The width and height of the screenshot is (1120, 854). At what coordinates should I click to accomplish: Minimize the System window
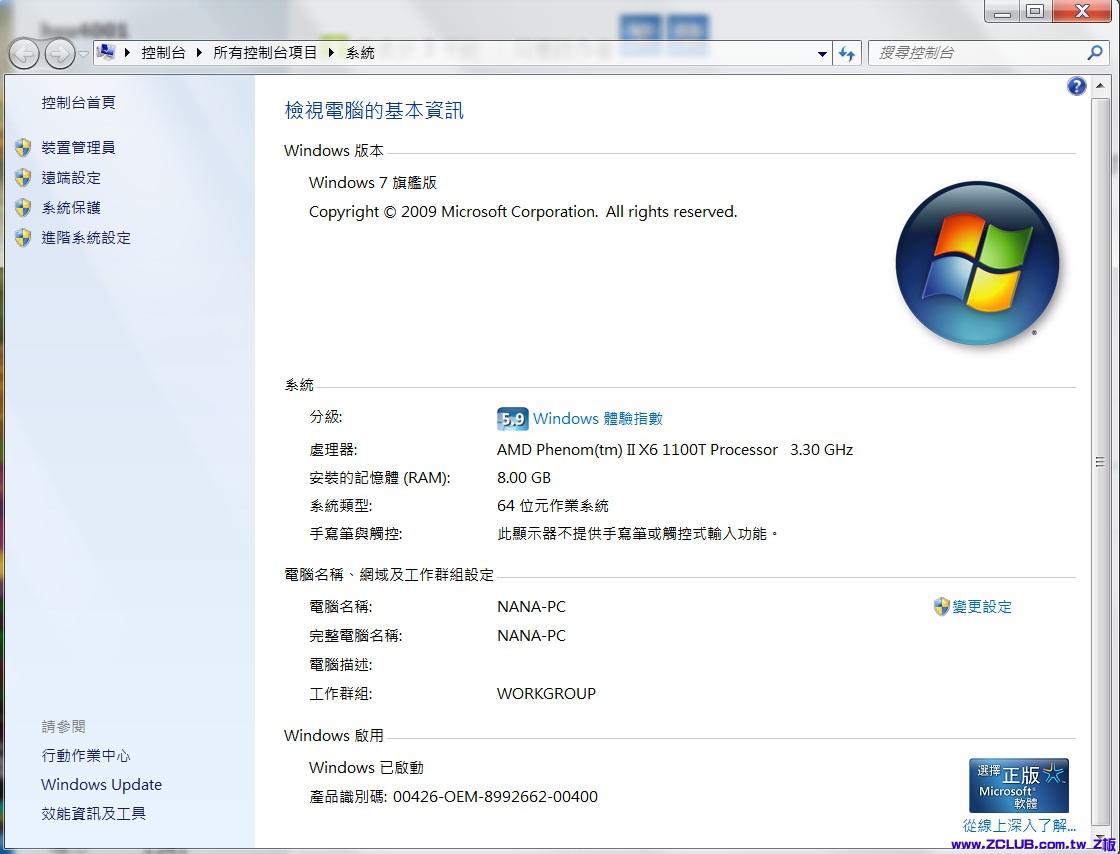(x=1002, y=11)
